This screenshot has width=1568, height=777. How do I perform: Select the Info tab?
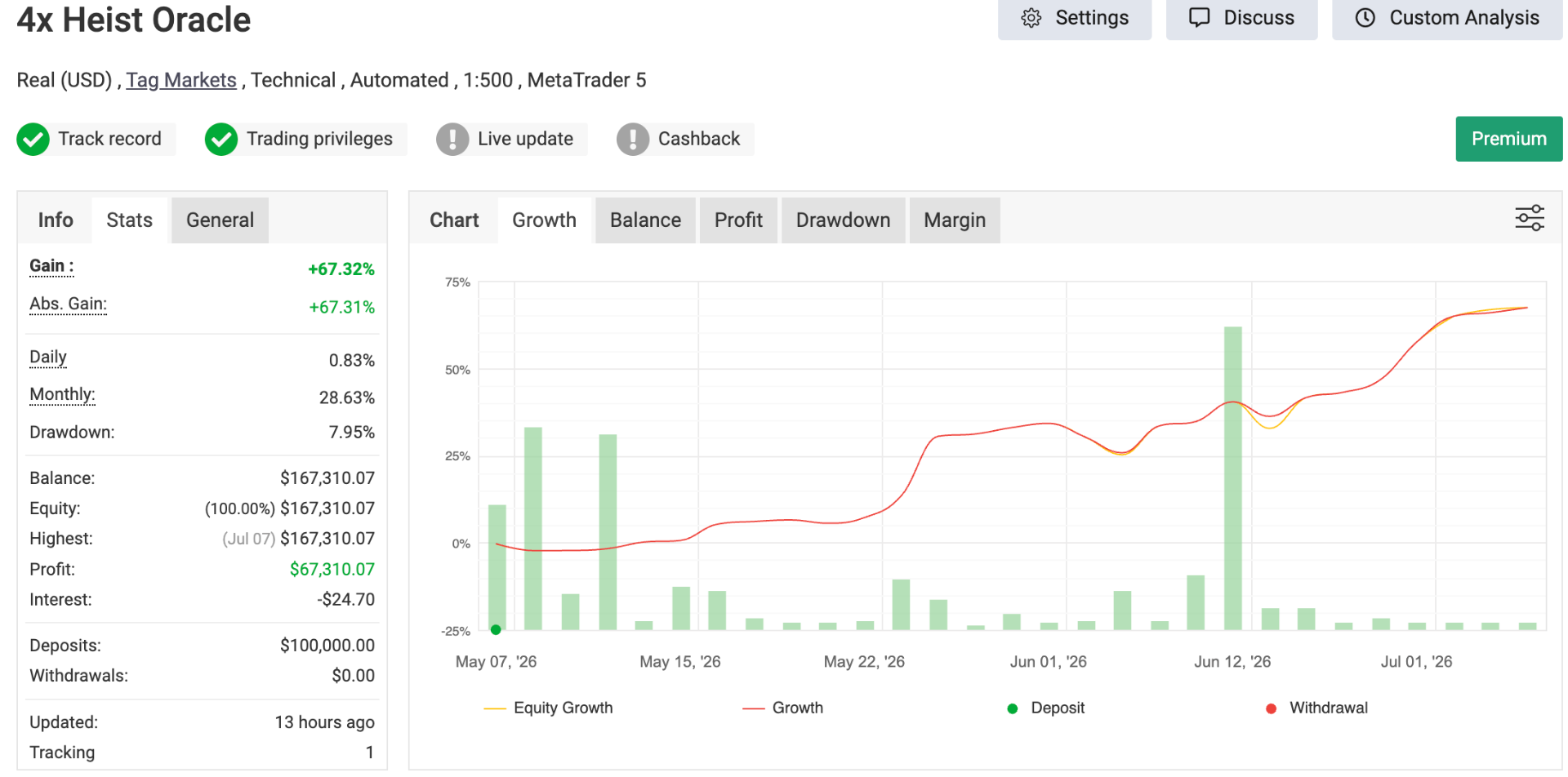click(56, 220)
